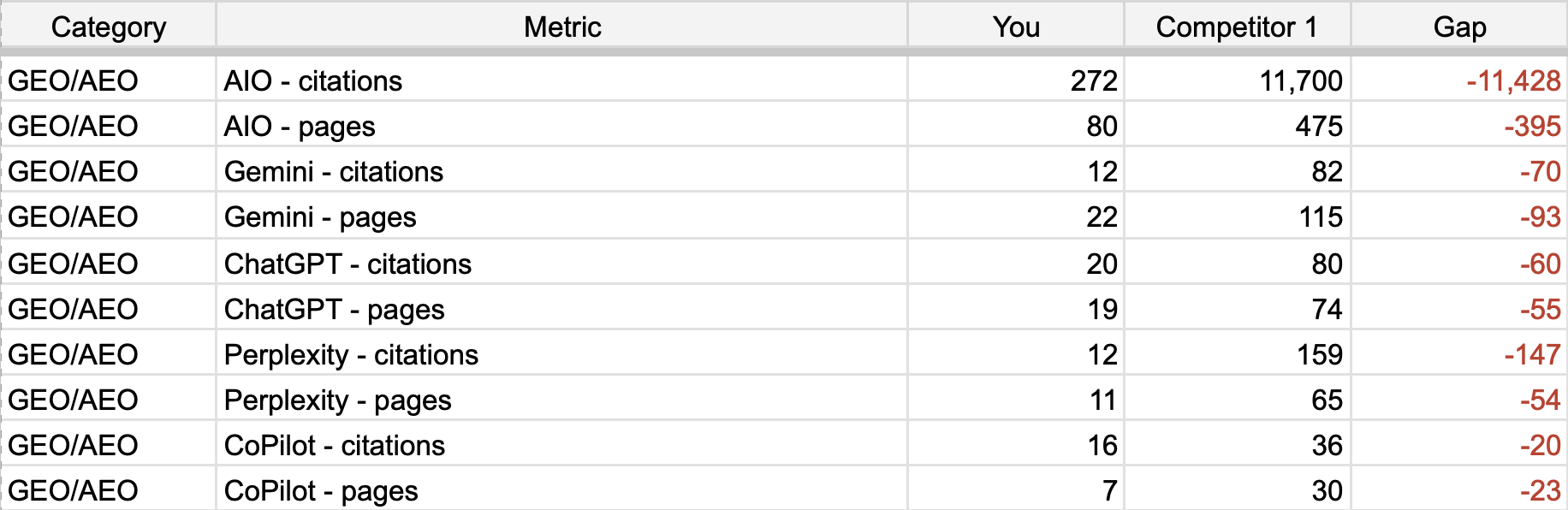Image resolution: width=1568 pixels, height=510 pixels.
Task: Select the CoPilot - citations cell
Action: (x=335, y=446)
